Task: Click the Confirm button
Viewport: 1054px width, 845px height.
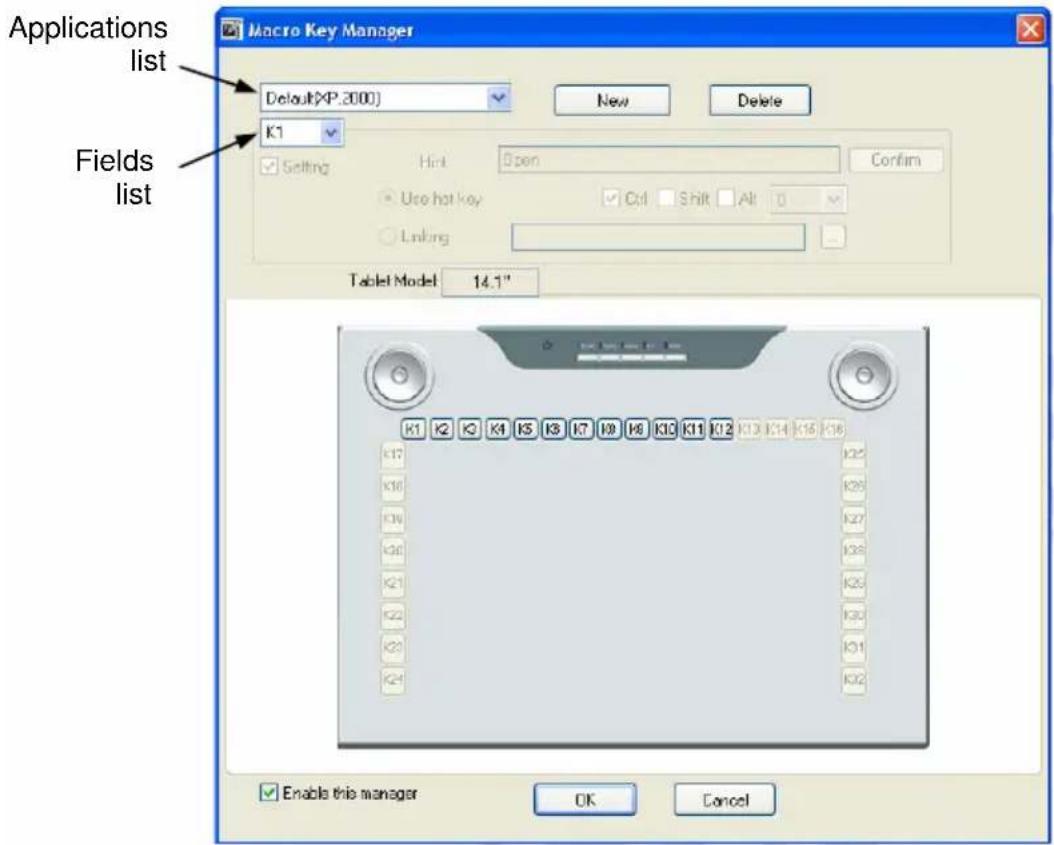Action: pyautogui.click(x=896, y=160)
